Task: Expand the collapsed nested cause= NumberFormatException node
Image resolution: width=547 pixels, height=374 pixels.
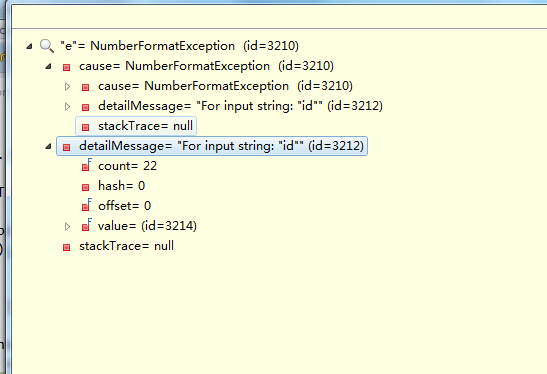Action: coord(68,86)
